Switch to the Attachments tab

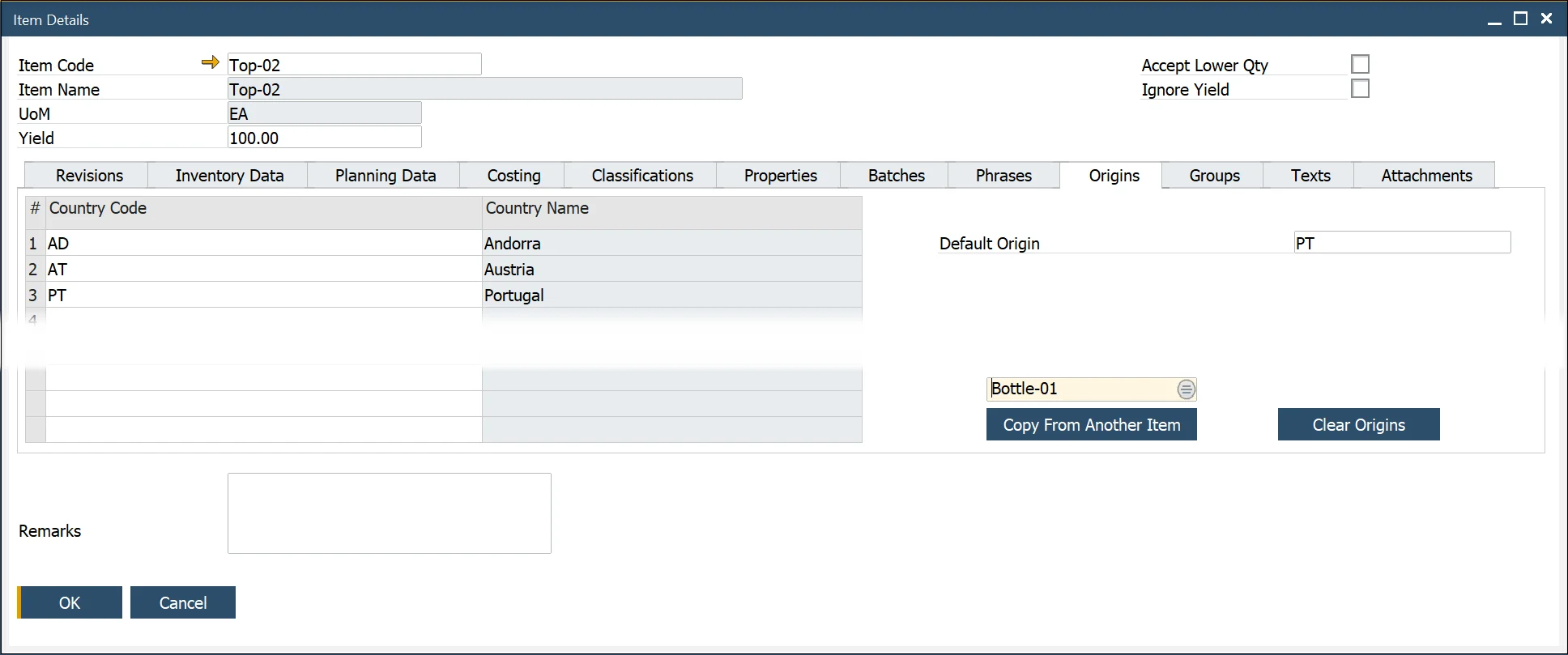(x=1426, y=176)
